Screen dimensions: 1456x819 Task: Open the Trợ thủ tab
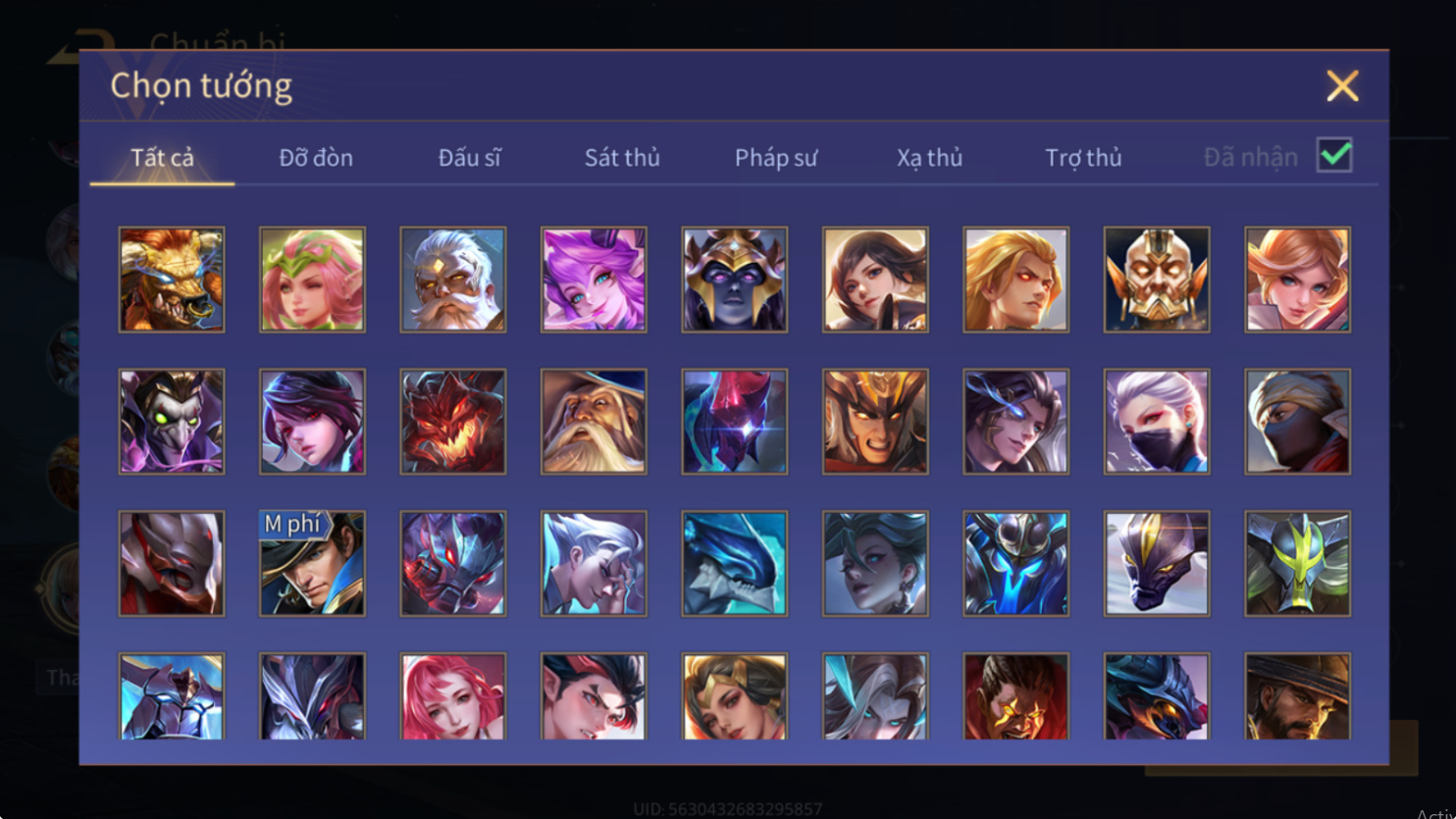click(x=1083, y=157)
